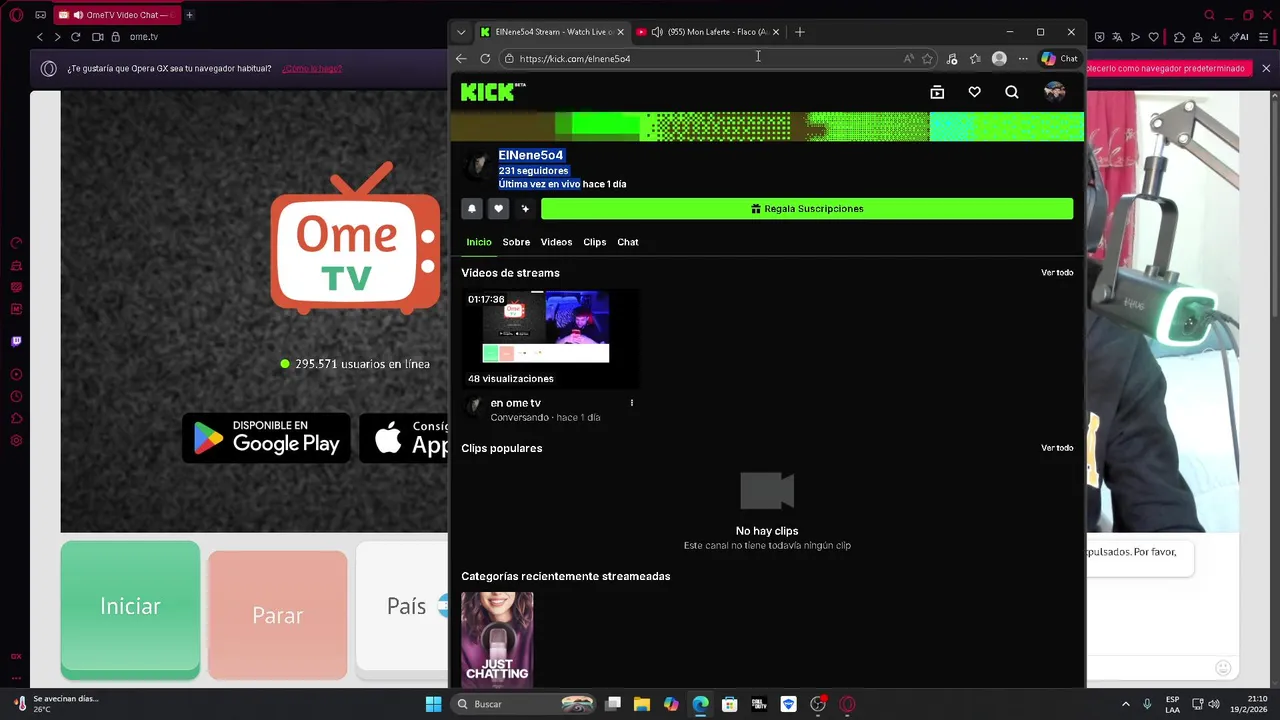Toggle follow heart for ElNene5o4 channel
This screenshot has height=720, width=1280.
(498, 209)
